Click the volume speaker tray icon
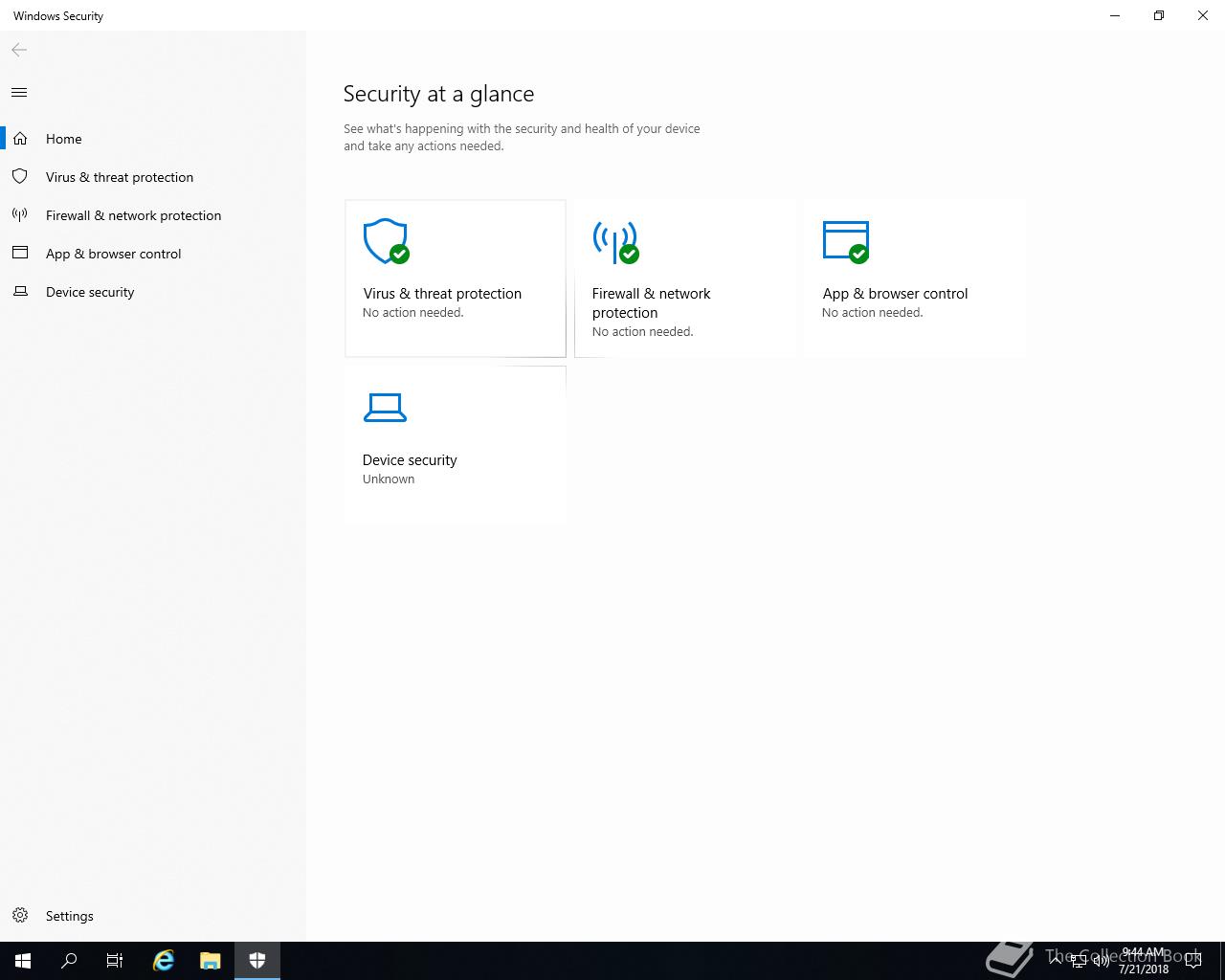Image resolution: width=1225 pixels, height=980 pixels. (x=1101, y=961)
